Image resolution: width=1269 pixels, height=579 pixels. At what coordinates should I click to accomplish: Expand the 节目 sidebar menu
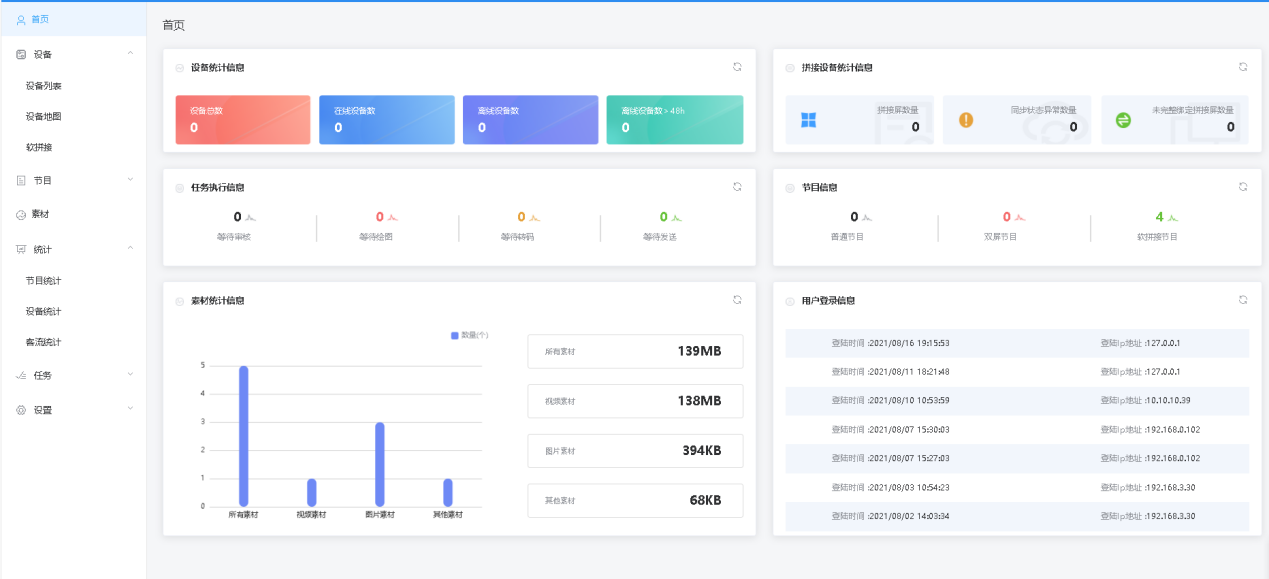(x=130, y=180)
